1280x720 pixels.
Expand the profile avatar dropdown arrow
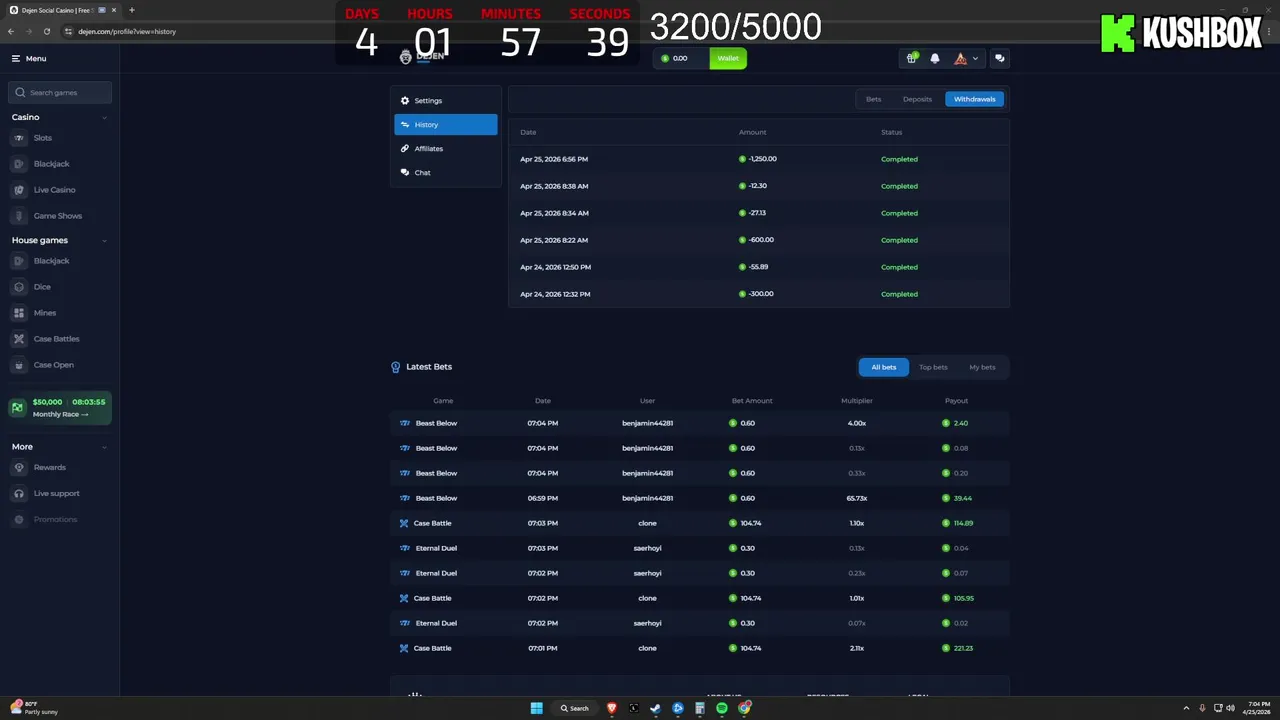(976, 58)
